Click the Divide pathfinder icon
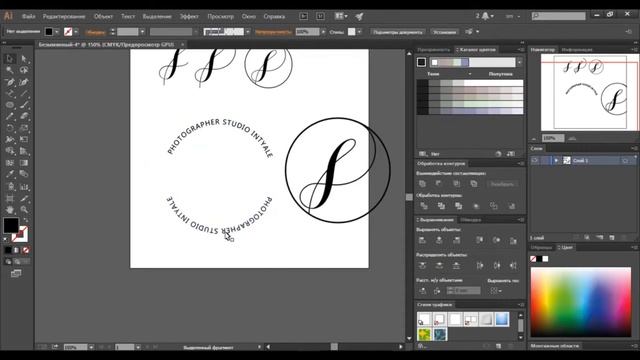640x360 pixels. (x=424, y=206)
